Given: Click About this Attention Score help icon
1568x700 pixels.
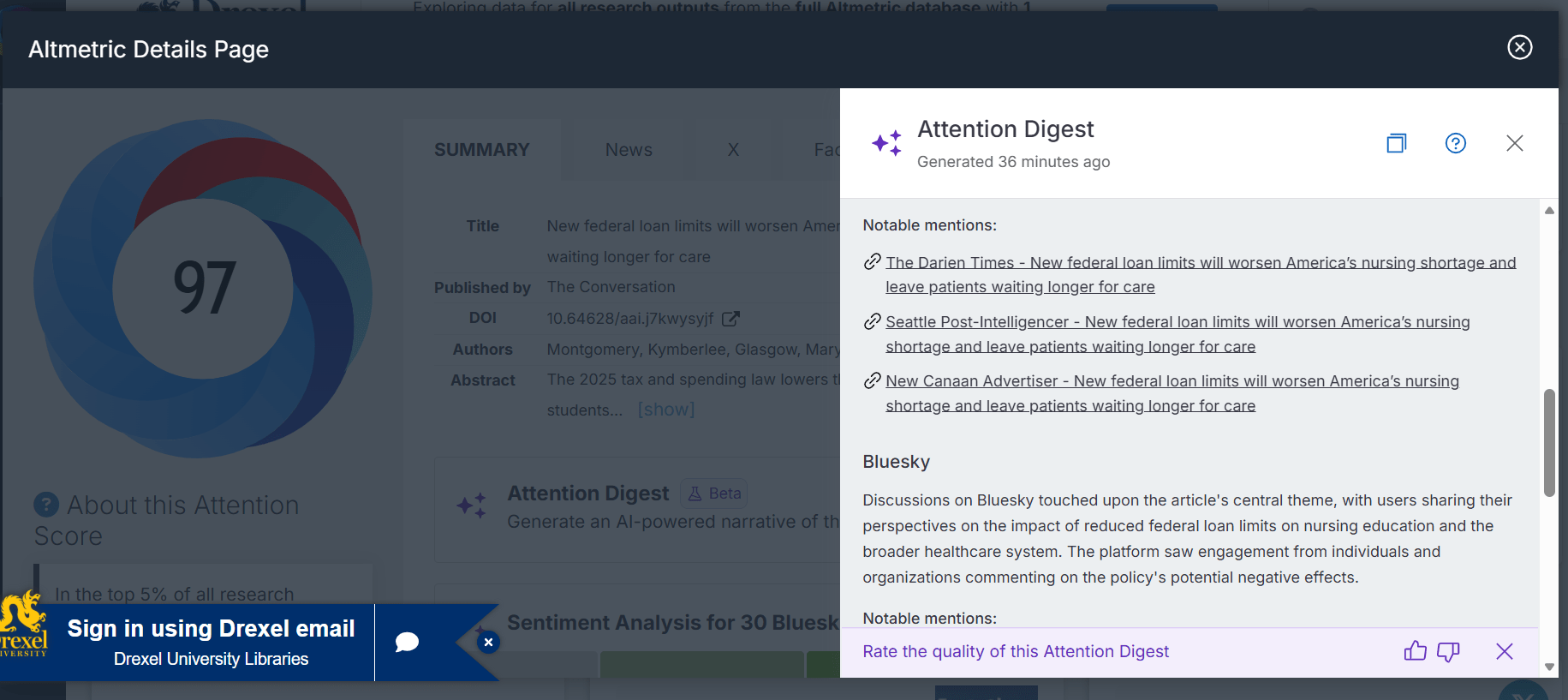Looking at the screenshot, I should pos(46,505).
